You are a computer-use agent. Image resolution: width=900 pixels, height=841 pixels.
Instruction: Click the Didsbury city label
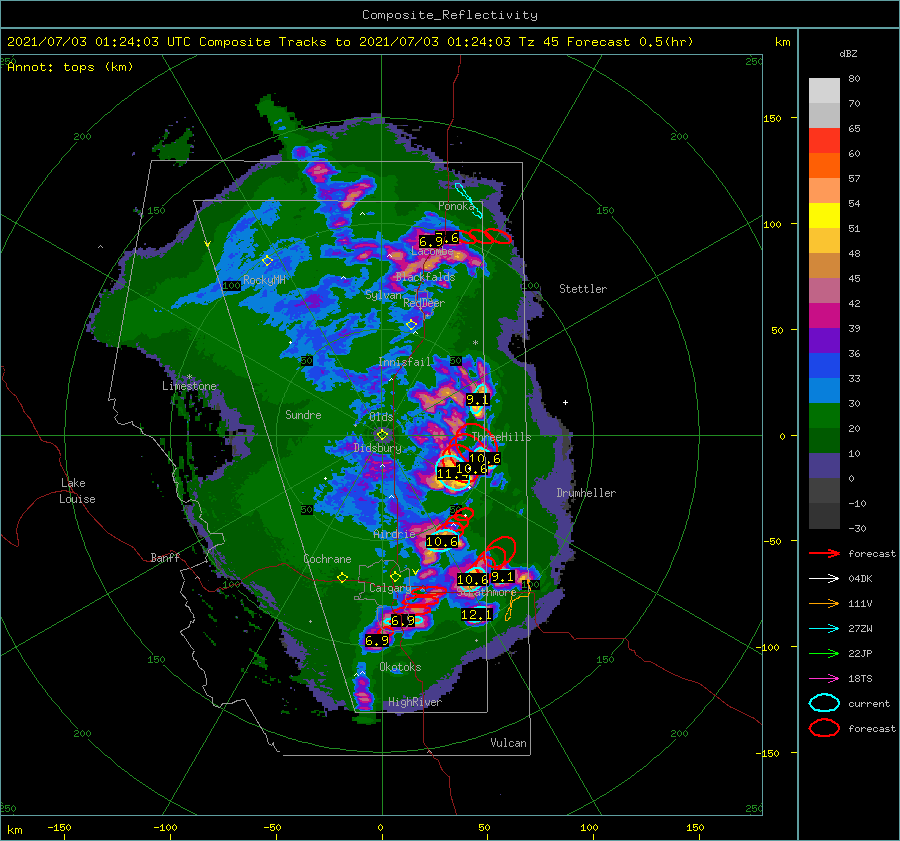(377, 448)
